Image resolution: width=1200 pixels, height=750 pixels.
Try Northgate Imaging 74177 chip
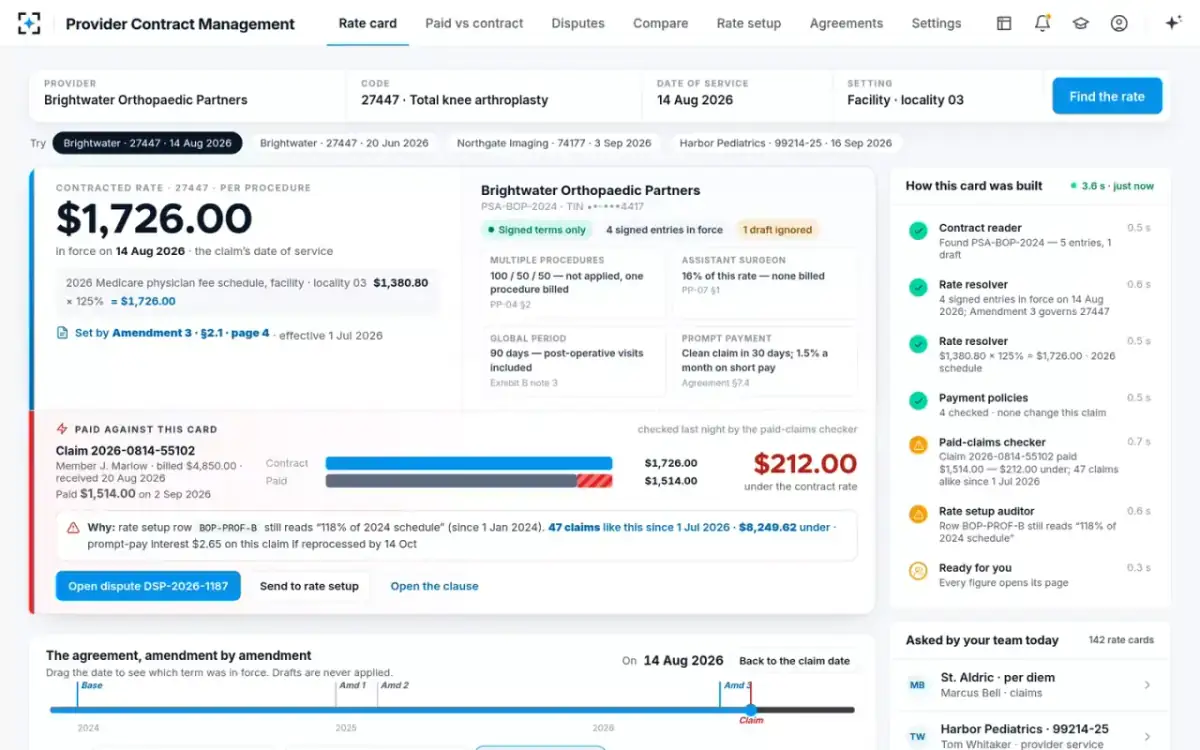tap(554, 143)
